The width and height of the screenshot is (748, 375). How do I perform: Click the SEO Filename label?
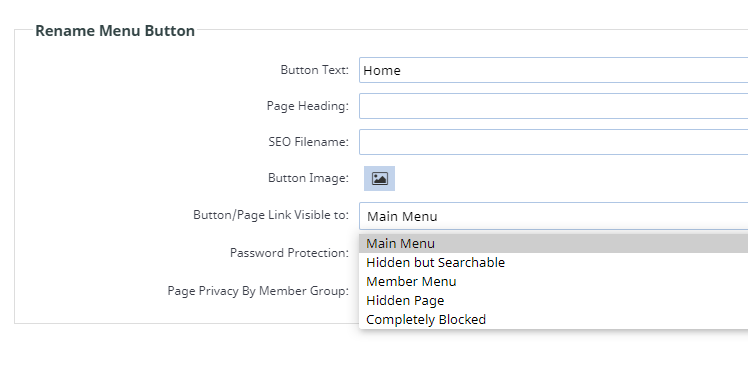(308, 142)
